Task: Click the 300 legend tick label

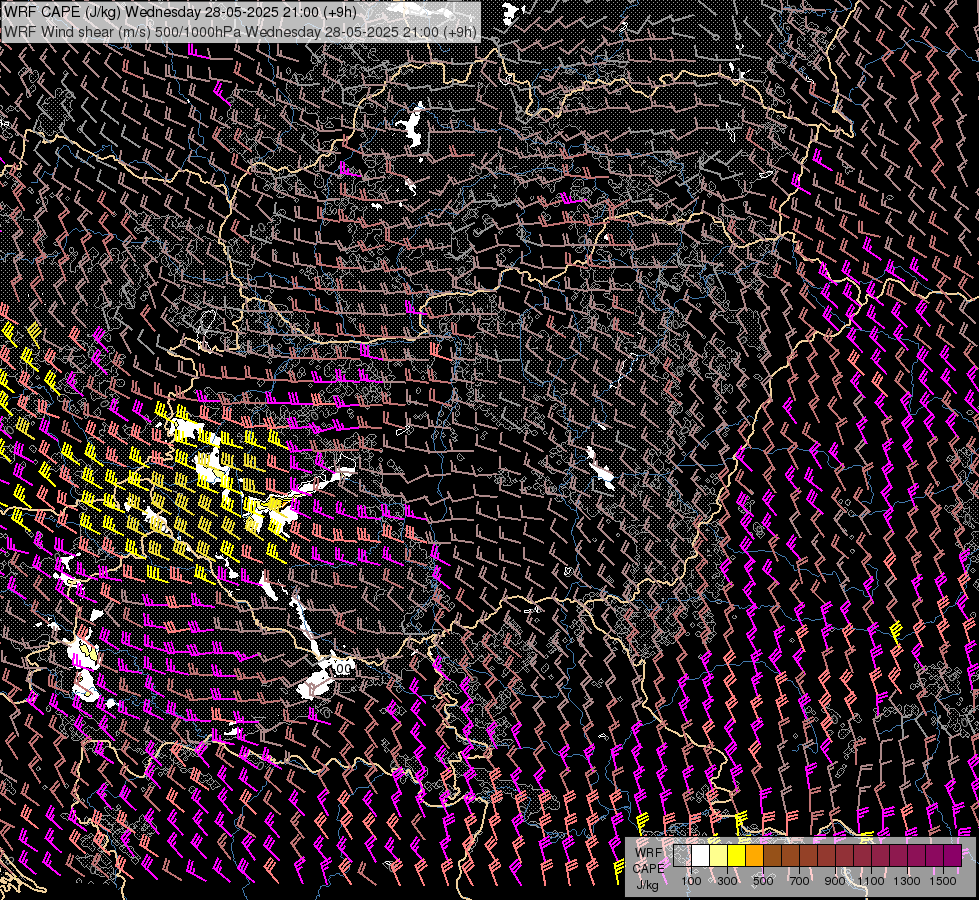Action: [x=727, y=881]
